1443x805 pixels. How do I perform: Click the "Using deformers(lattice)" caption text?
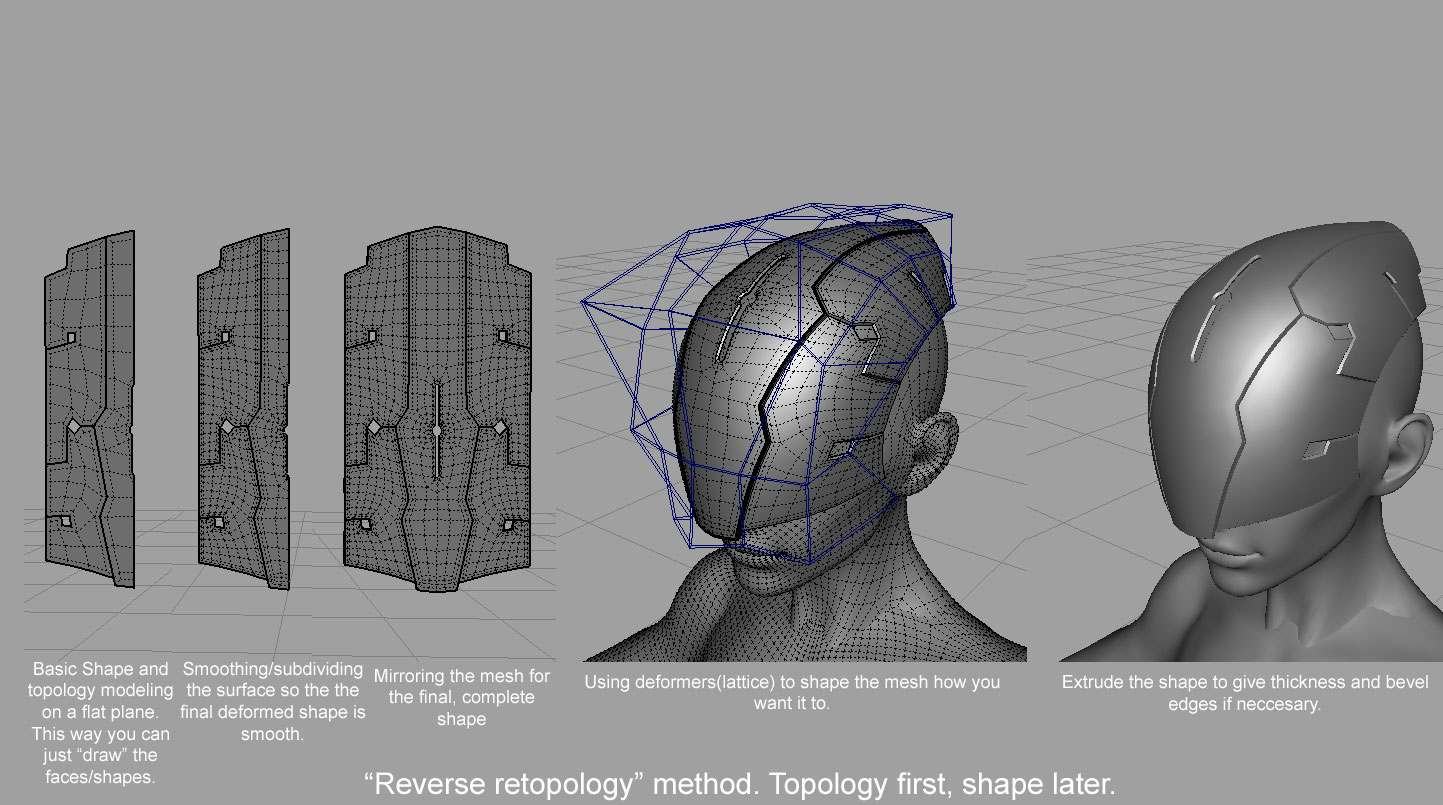[x=791, y=692]
